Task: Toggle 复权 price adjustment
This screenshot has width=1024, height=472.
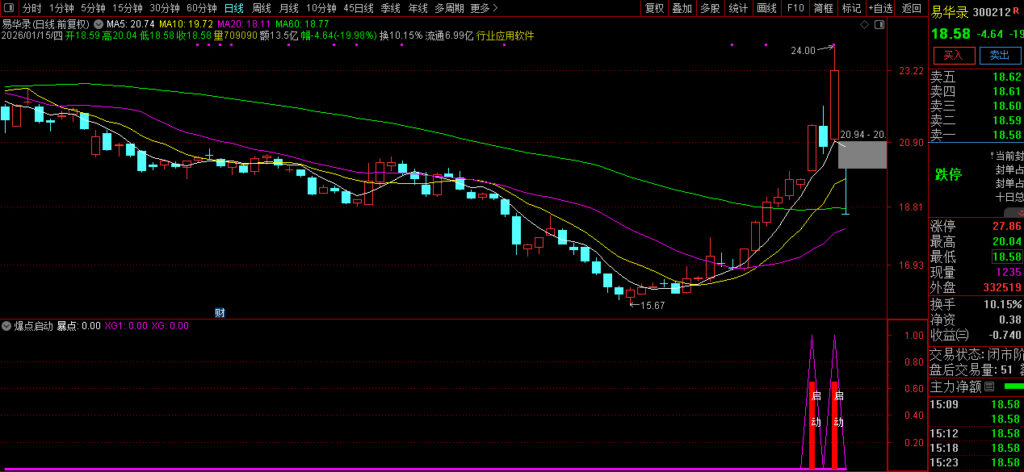Action: [x=654, y=8]
